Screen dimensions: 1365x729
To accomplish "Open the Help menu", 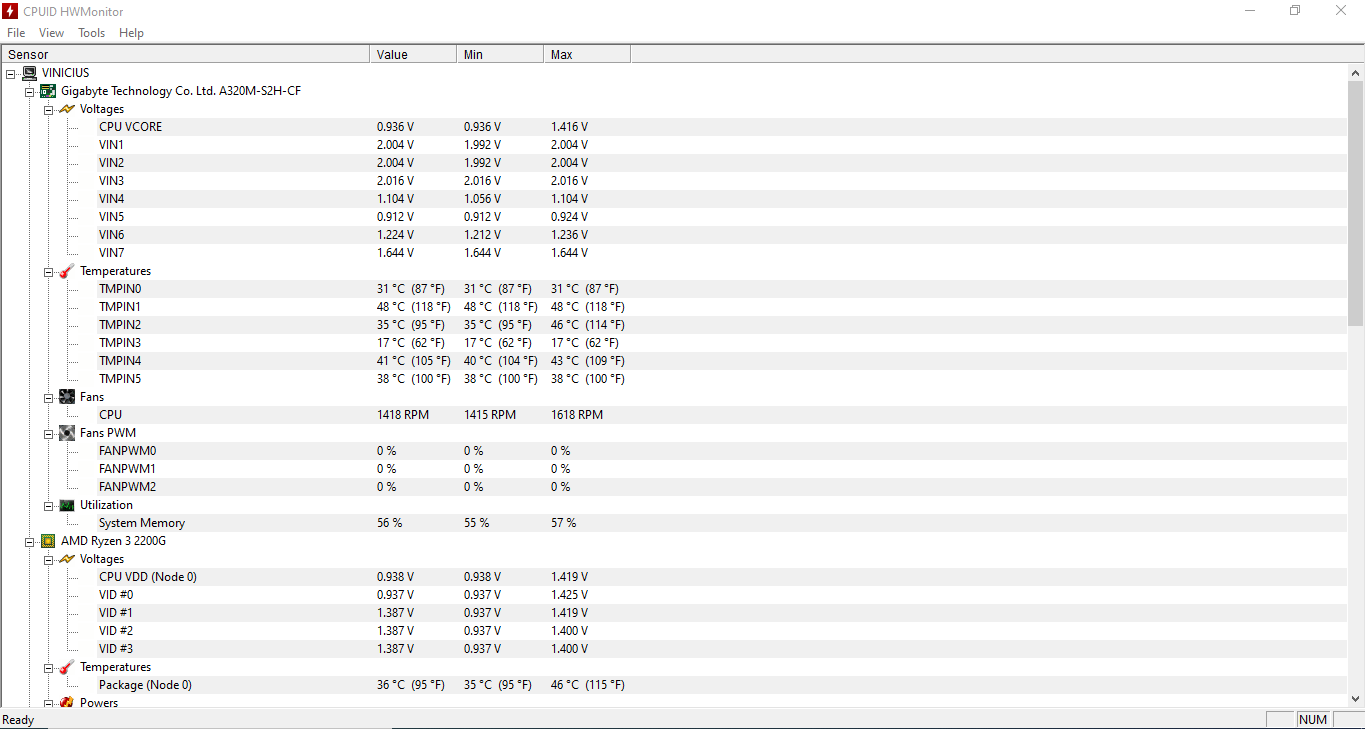I will pos(131,33).
